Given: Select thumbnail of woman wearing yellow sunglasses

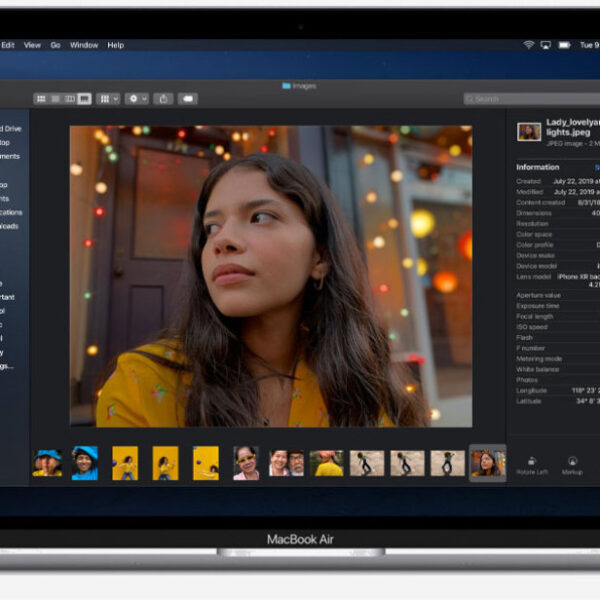Looking at the screenshot, I should [x=246, y=463].
